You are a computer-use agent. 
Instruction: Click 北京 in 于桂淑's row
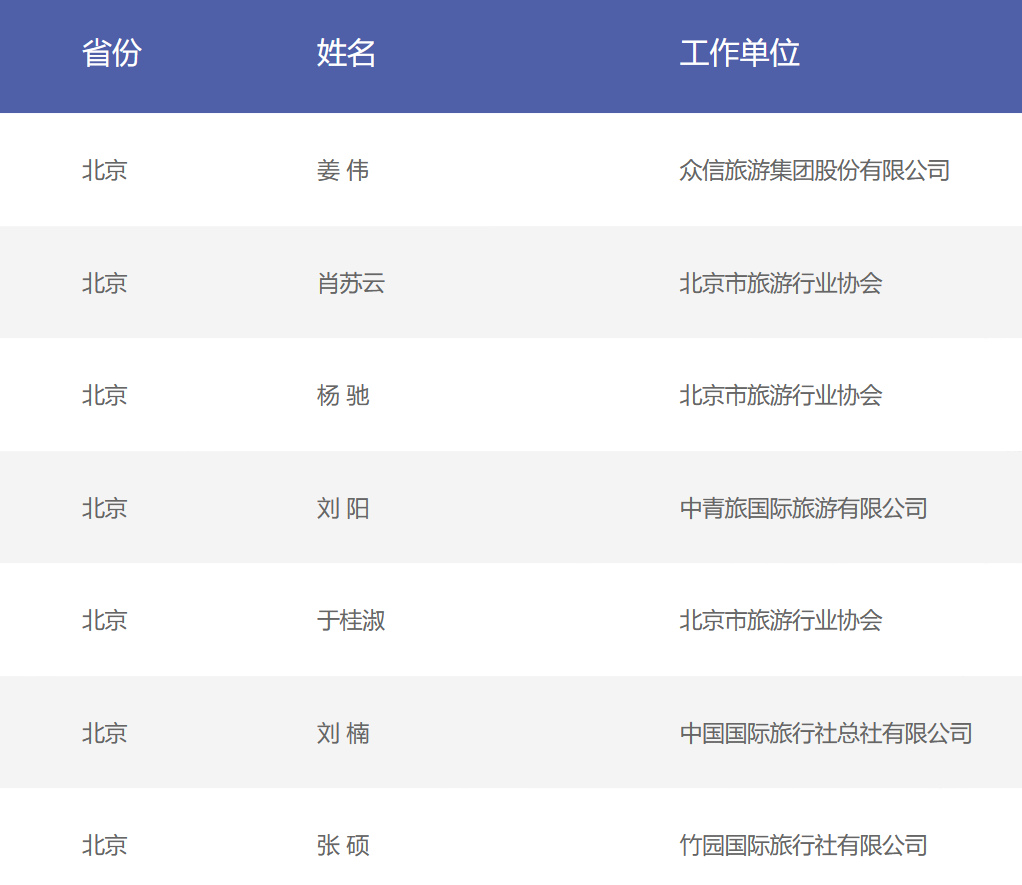click(x=104, y=620)
